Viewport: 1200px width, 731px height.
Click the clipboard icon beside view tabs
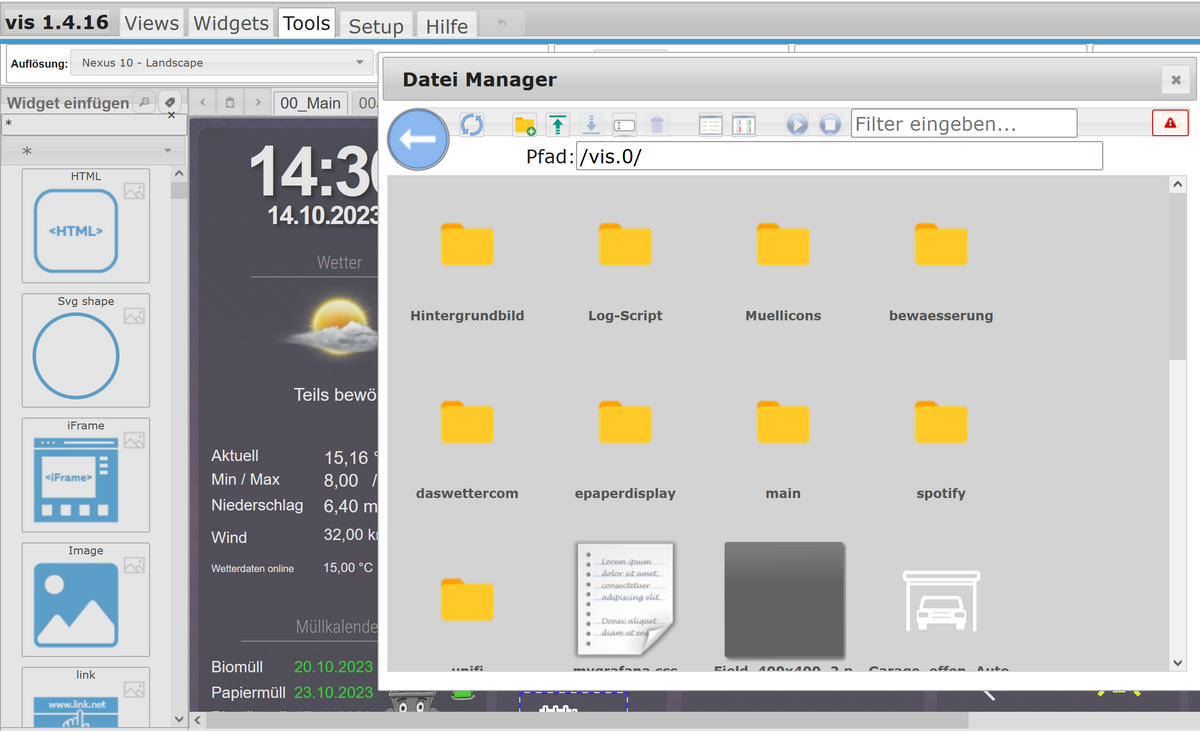pyautogui.click(x=230, y=102)
